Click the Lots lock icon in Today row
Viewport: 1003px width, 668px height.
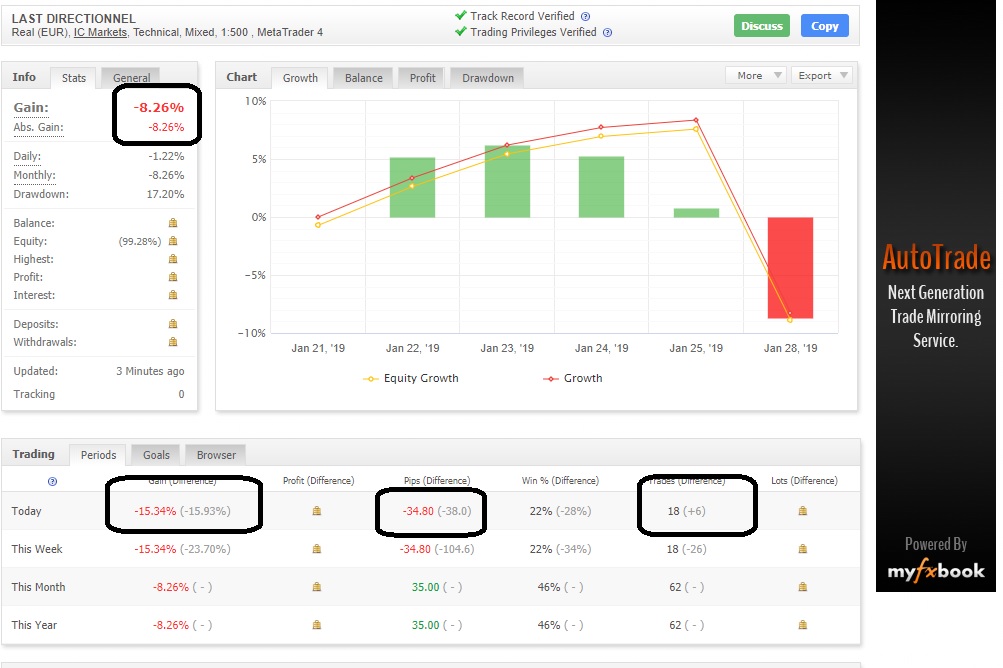(x=803, y=511)
